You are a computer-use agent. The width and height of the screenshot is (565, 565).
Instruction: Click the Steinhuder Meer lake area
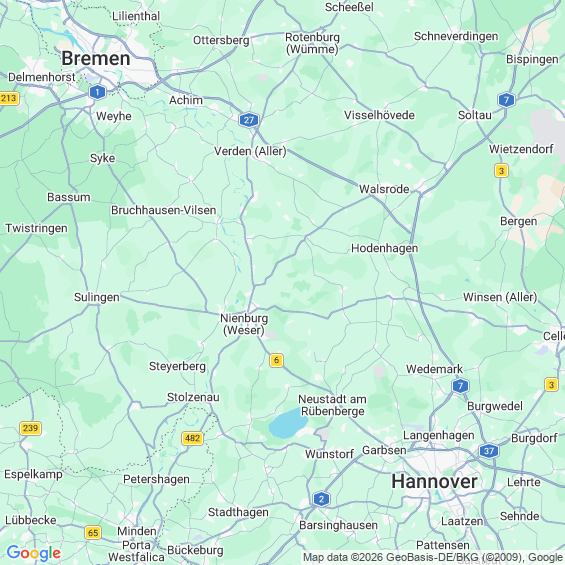coord(286,424)
